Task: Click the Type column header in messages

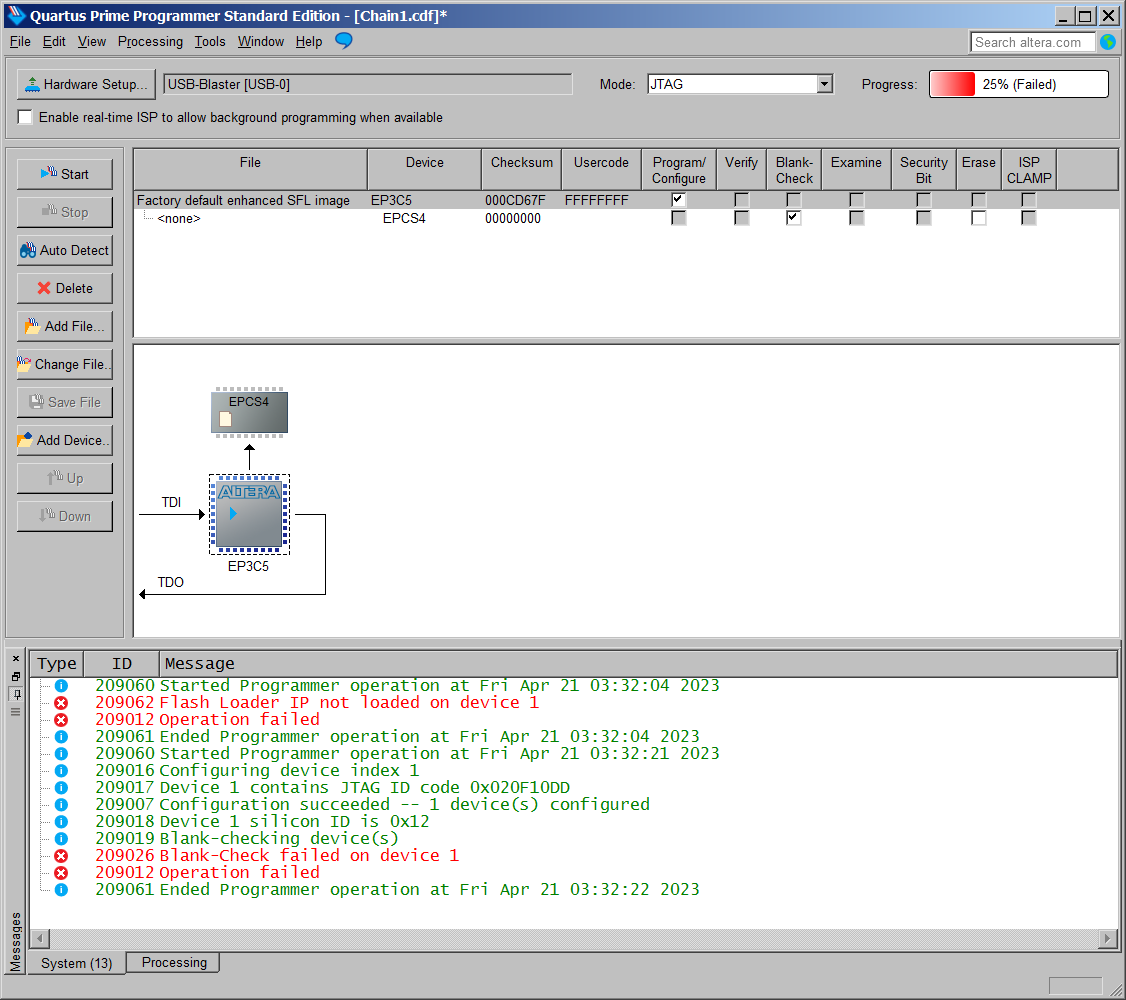Action: (x=57, y=664)
